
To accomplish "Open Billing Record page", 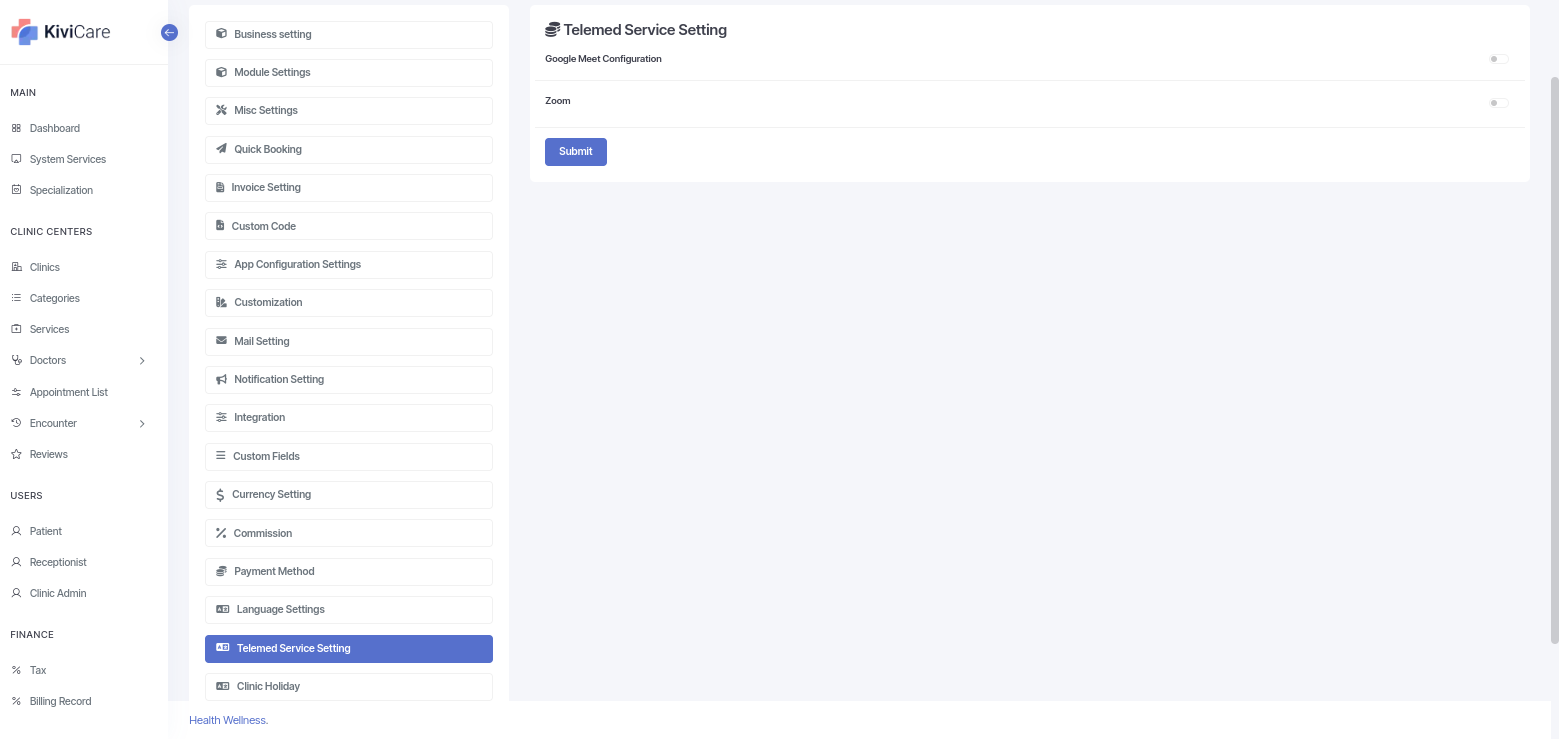I will [x=61, y=701].
